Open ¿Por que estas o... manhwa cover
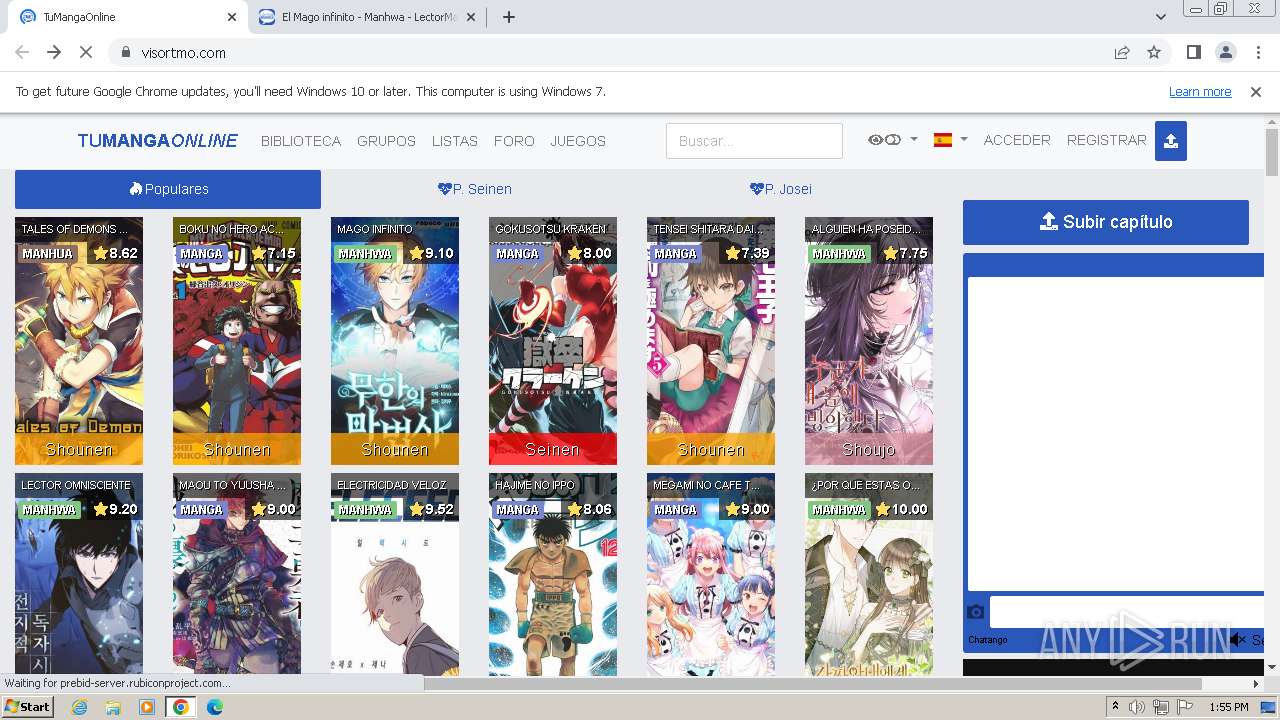 [x=869, y=574]
